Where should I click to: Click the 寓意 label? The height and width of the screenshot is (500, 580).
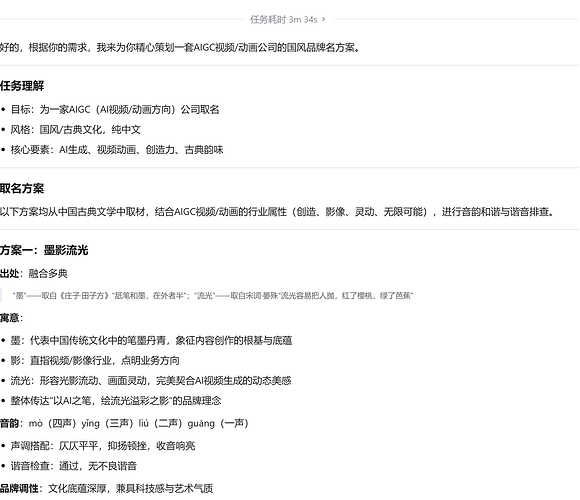click(x=11, y=318)
